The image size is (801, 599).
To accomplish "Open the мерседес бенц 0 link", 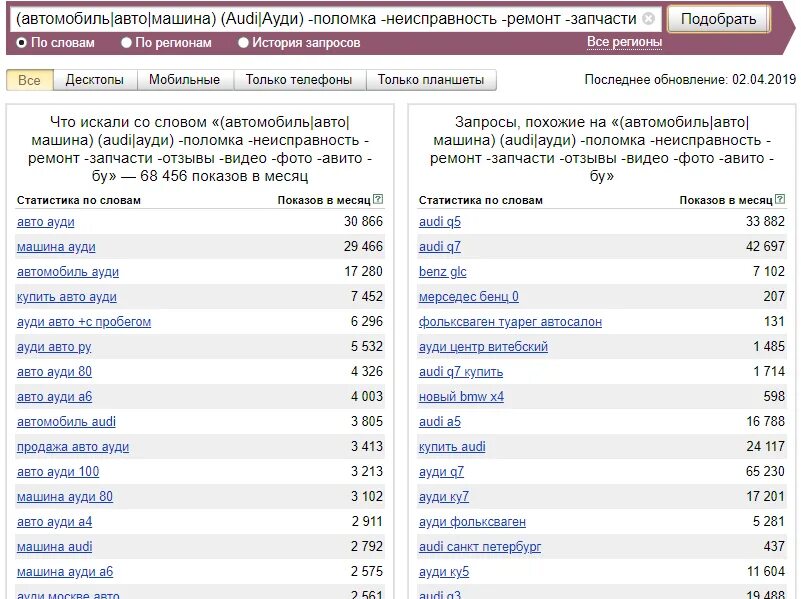I will point(468,297).
